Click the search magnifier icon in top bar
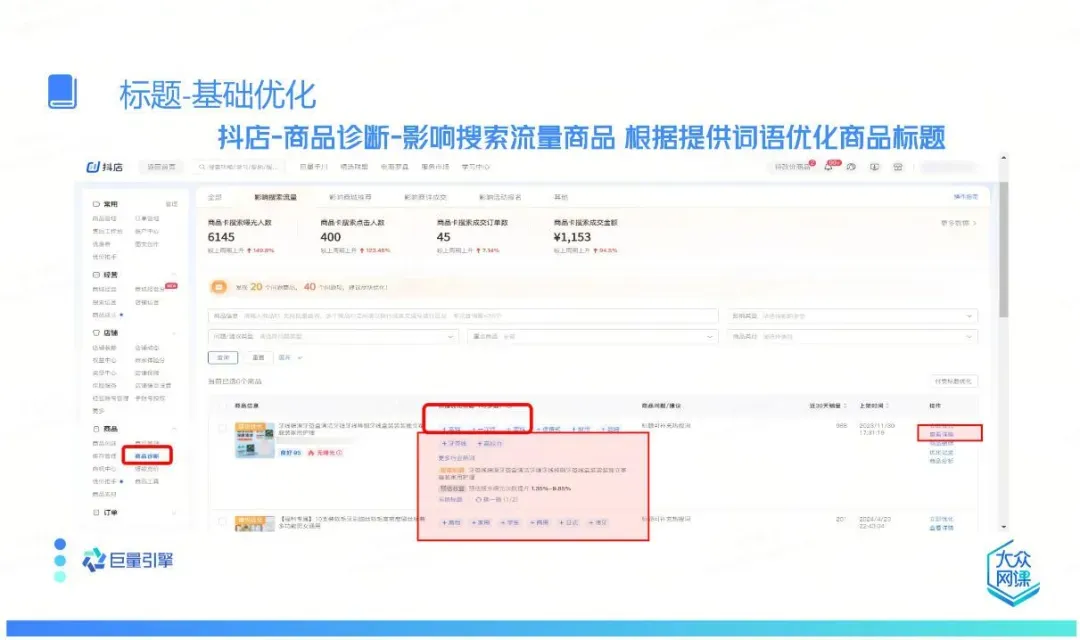 [202, 167]
